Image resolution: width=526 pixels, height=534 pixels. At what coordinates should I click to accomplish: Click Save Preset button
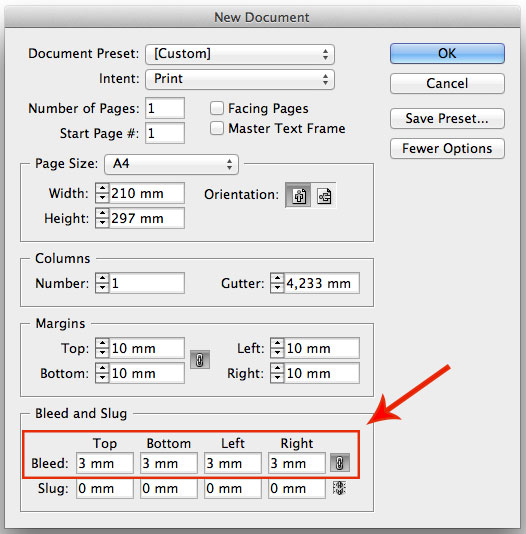[447, 119]
